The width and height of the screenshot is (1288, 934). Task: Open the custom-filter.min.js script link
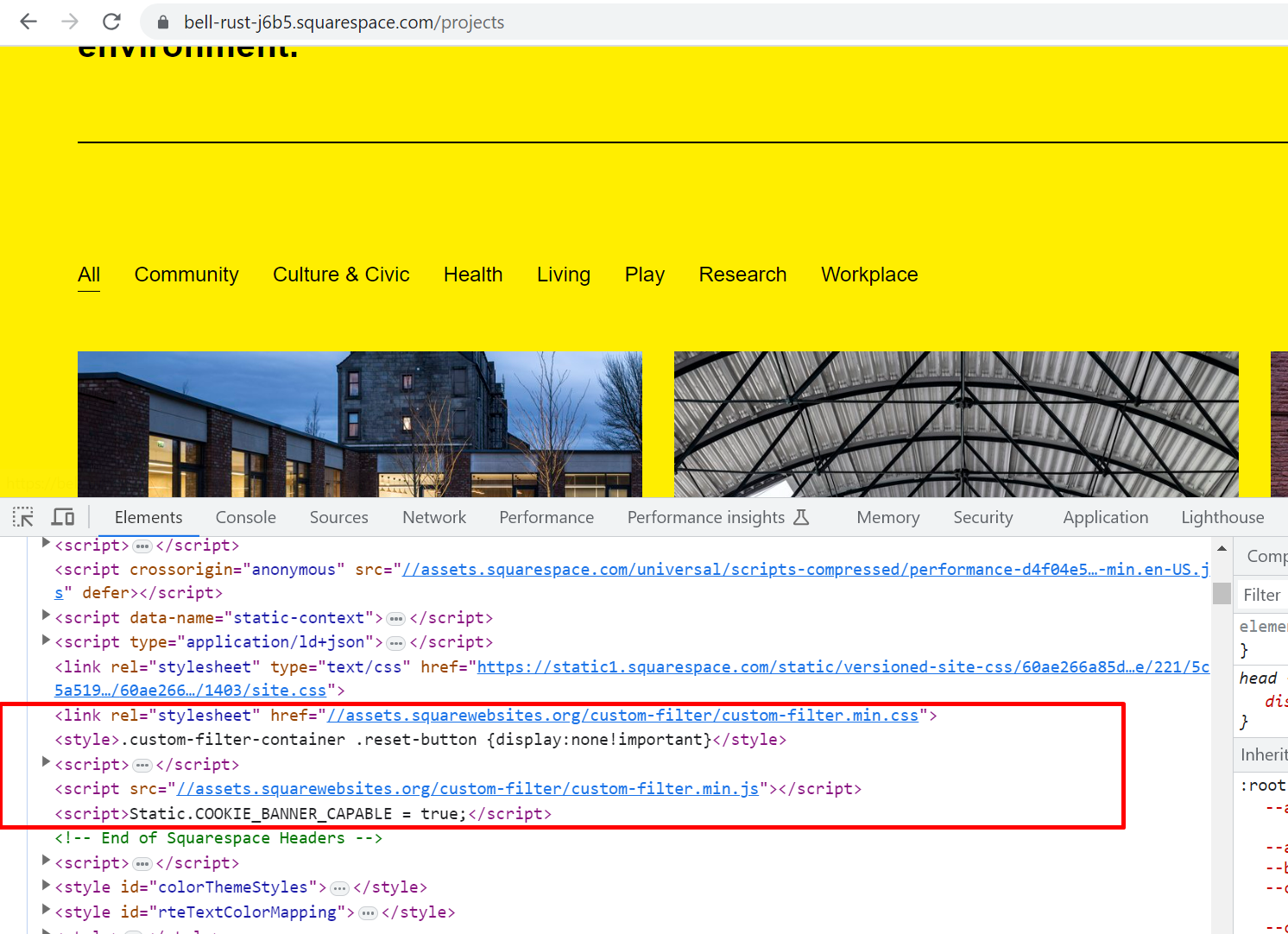coord(468,789)
